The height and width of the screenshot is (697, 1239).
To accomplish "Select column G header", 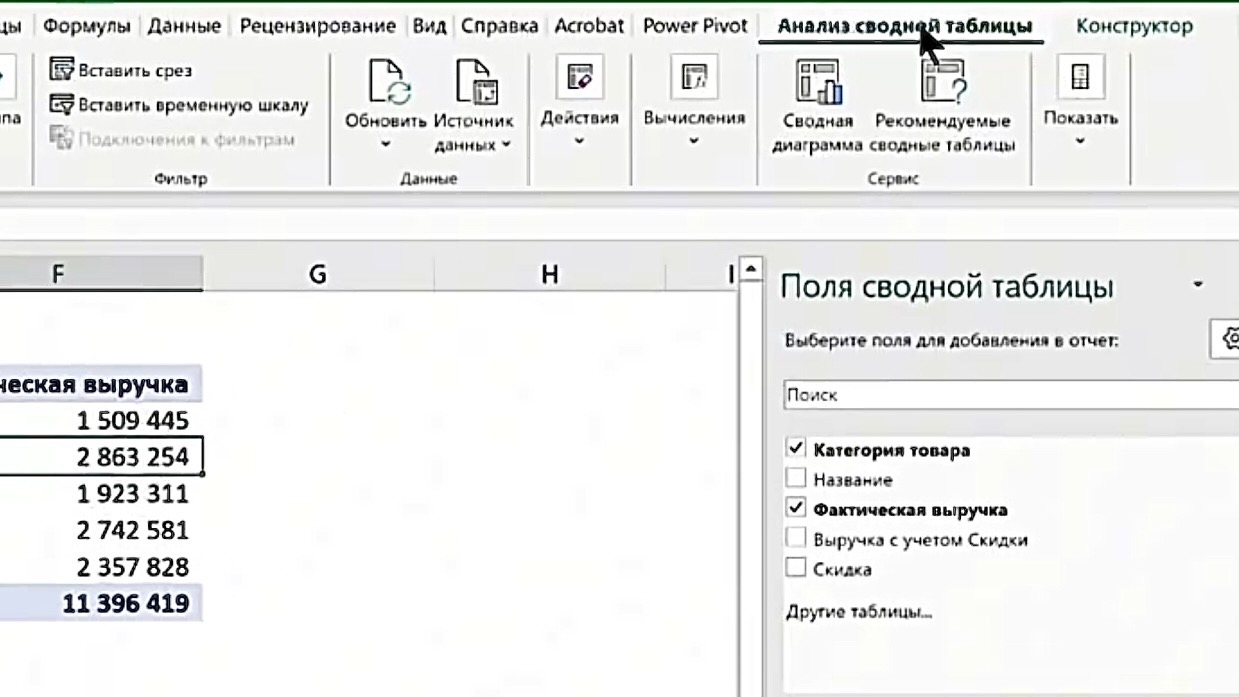I will pos(318,273).
